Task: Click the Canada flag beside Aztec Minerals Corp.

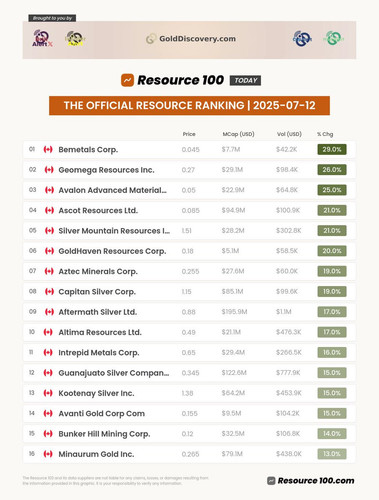Action: pos(49,271)
